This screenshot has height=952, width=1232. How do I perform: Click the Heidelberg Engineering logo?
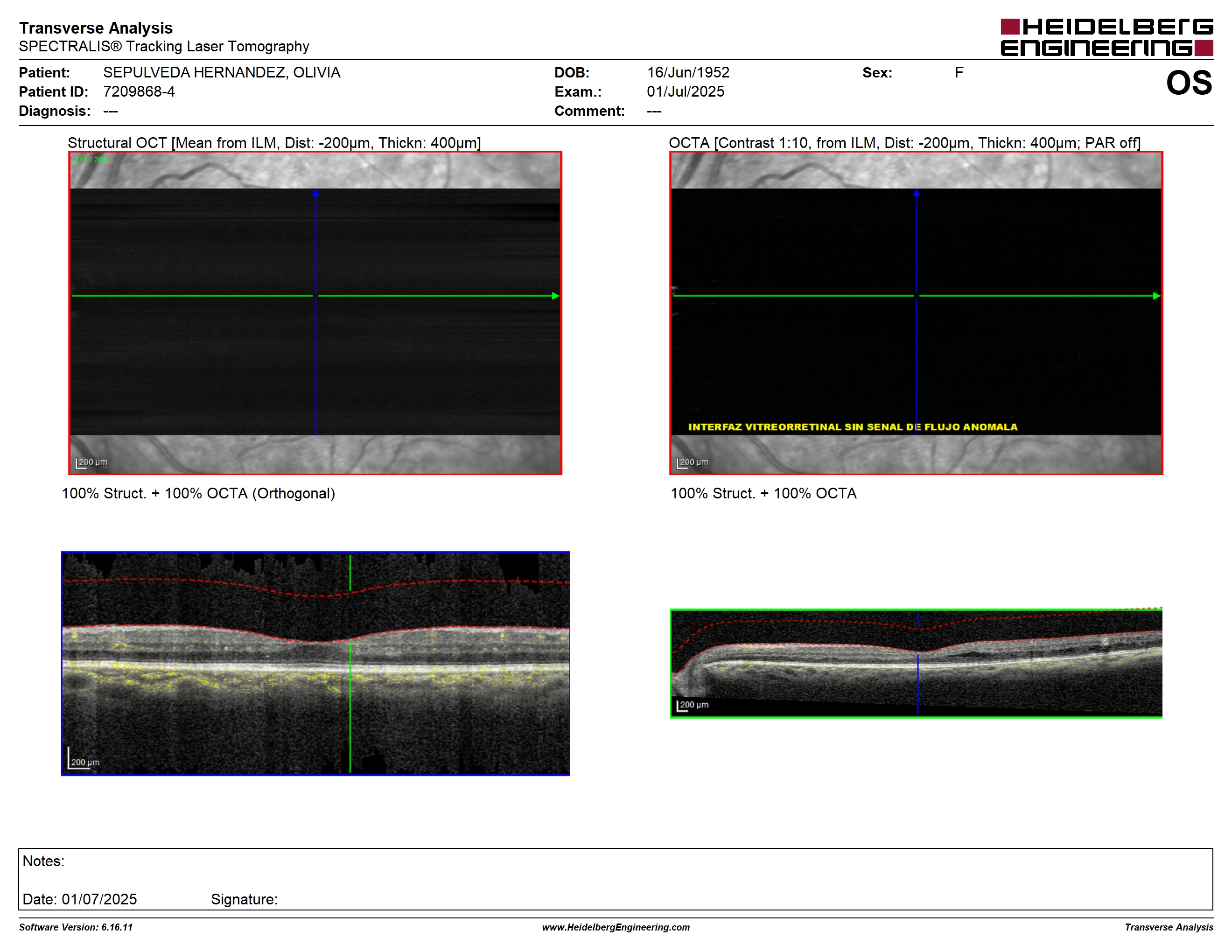click(1107, 37)
